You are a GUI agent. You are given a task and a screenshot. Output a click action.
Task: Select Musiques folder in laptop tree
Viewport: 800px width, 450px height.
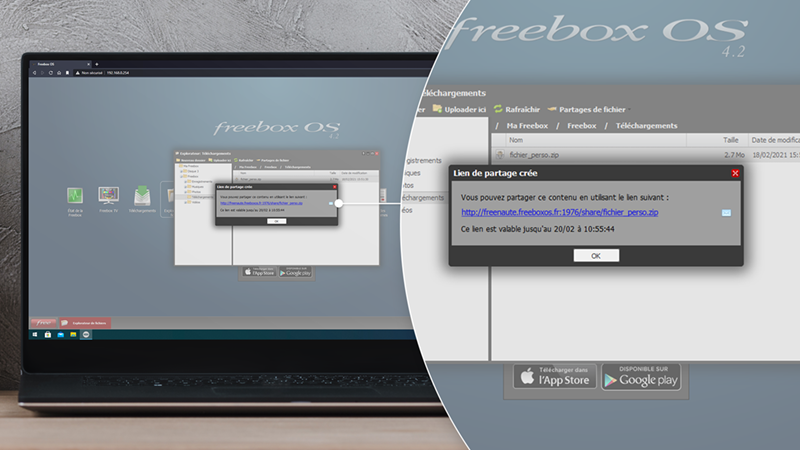tap(196, 187)
